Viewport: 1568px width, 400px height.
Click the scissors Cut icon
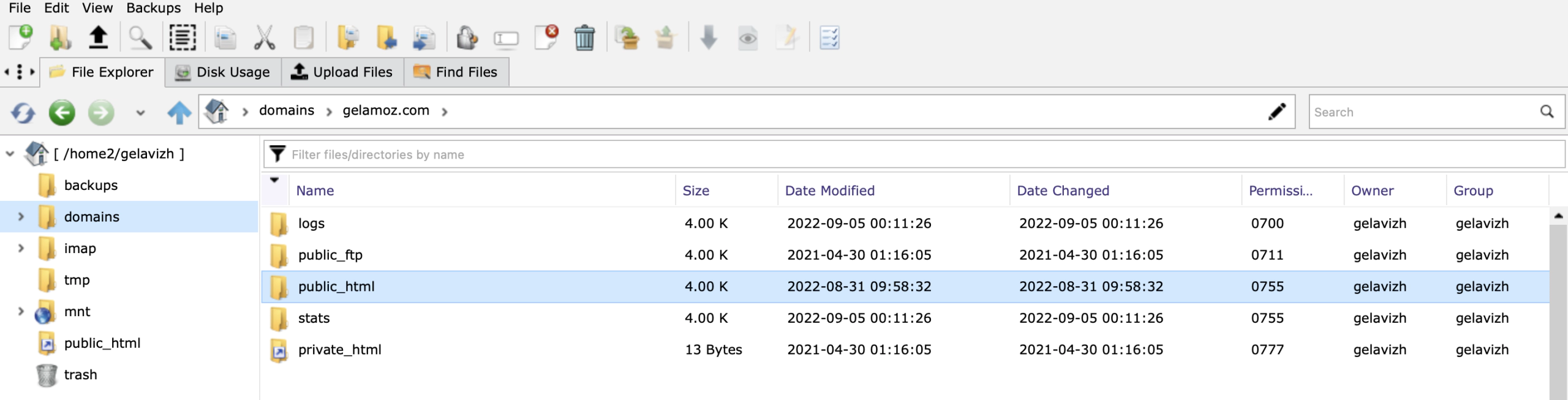coord(264,37)
